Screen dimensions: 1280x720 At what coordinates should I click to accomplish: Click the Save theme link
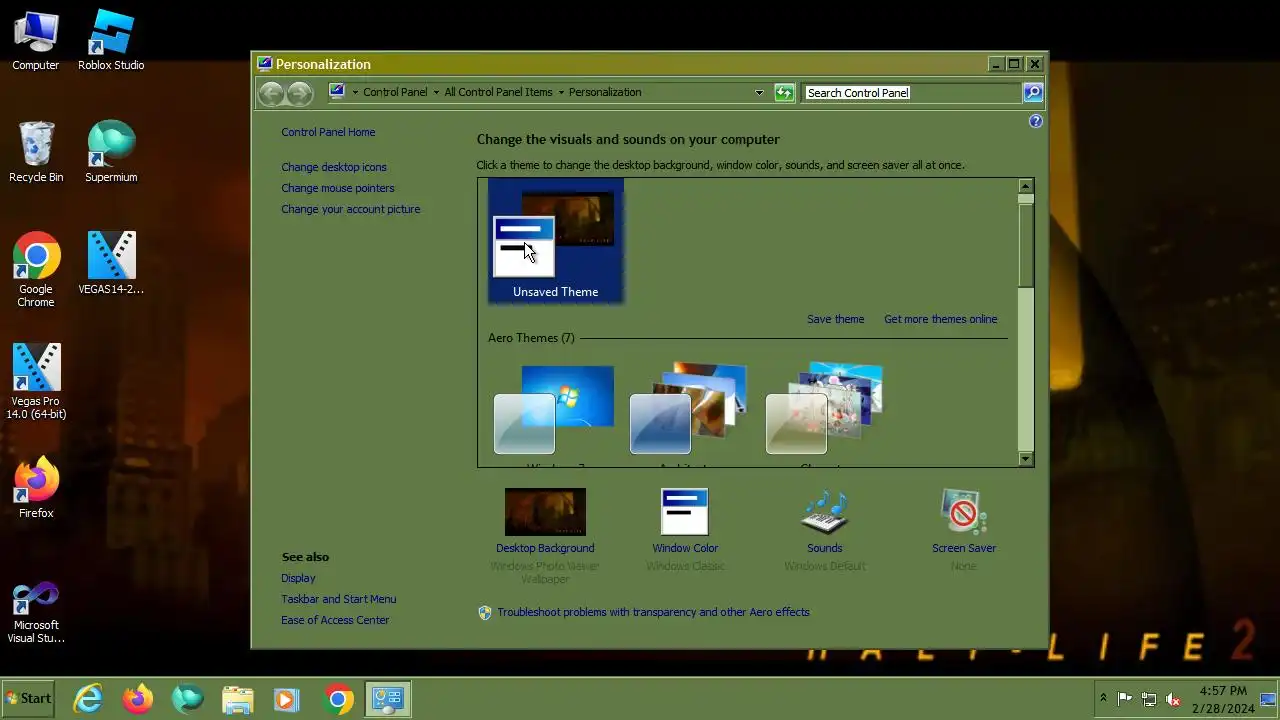tap(836, 319)
